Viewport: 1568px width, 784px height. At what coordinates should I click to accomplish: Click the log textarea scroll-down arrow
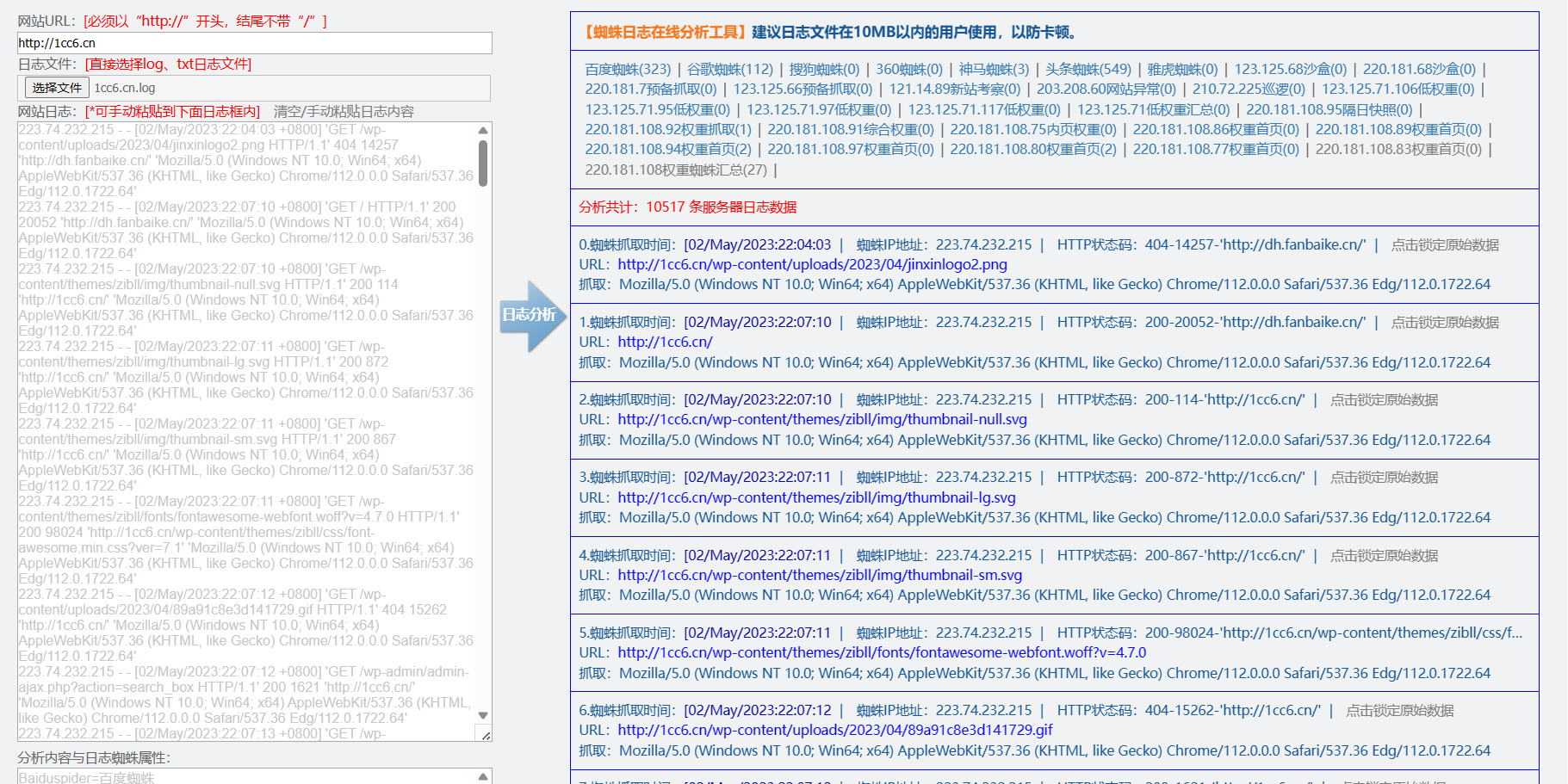pos(483,715)
